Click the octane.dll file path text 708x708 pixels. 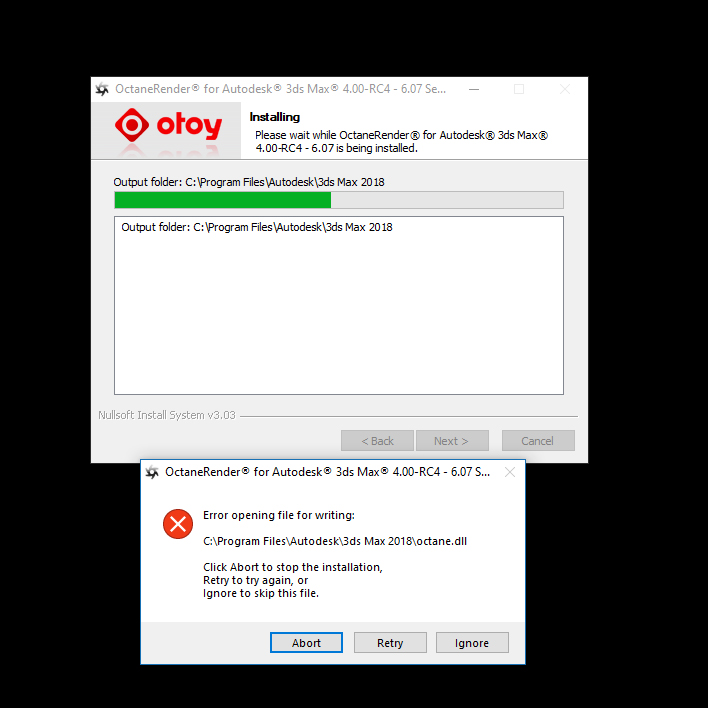tap(335, 541)
